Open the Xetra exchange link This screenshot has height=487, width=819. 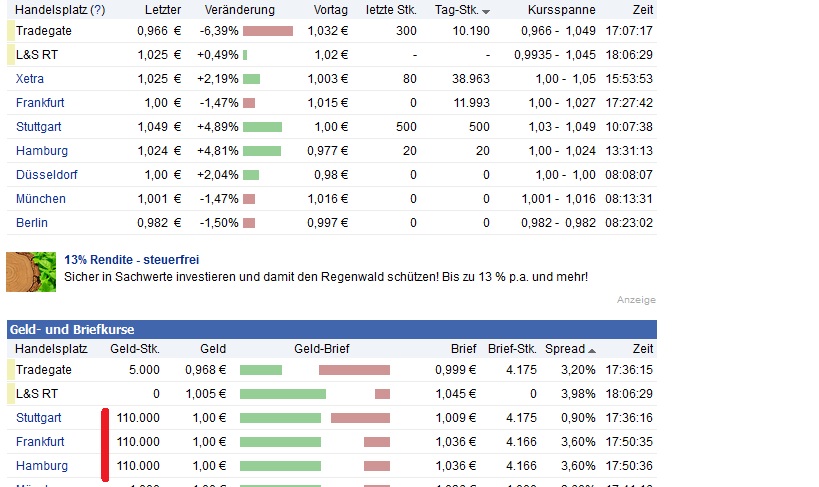click(x=30, y=79)
